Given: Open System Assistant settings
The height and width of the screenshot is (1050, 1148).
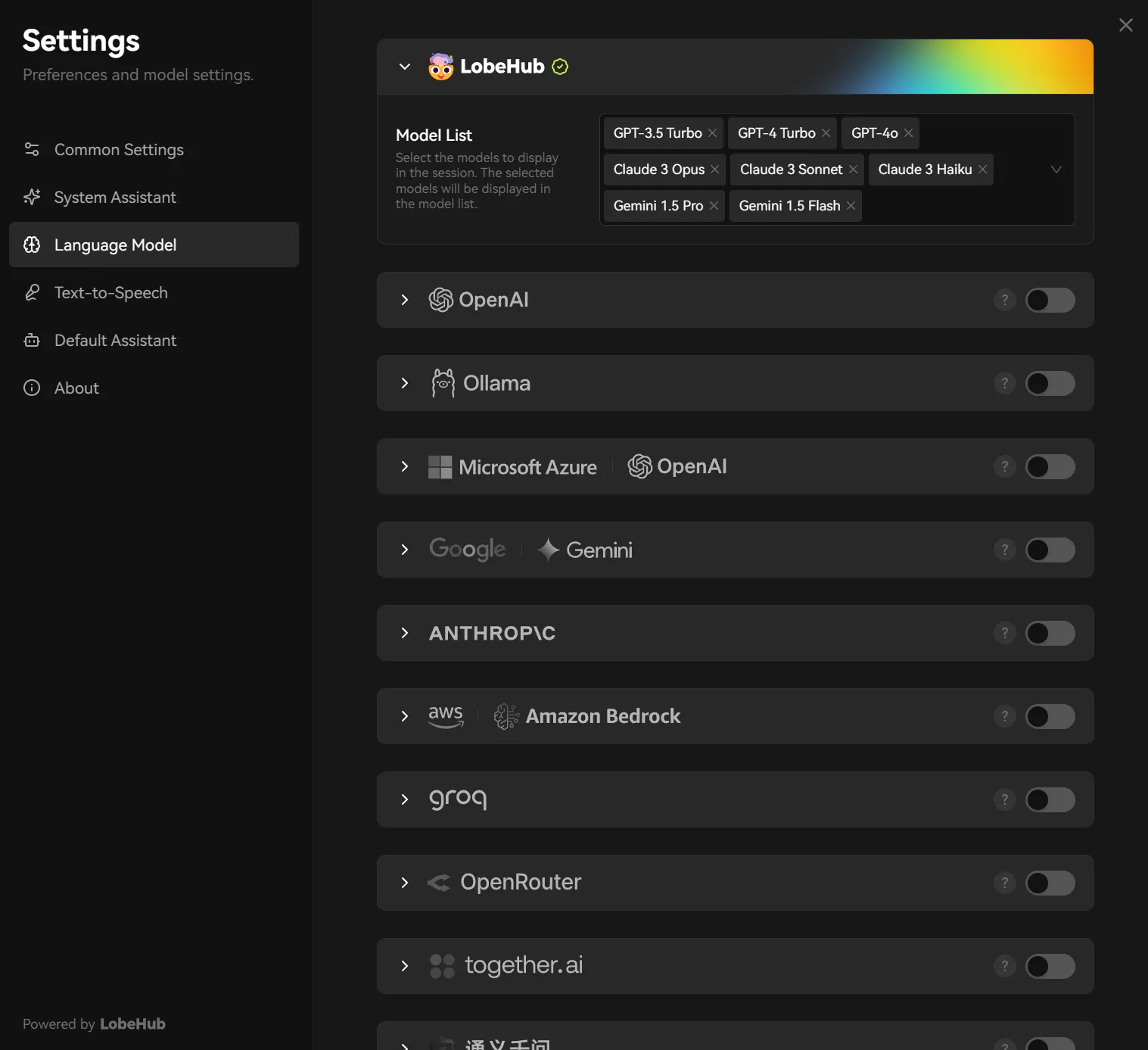Looking at the screenshot, I should coord(154,197).
